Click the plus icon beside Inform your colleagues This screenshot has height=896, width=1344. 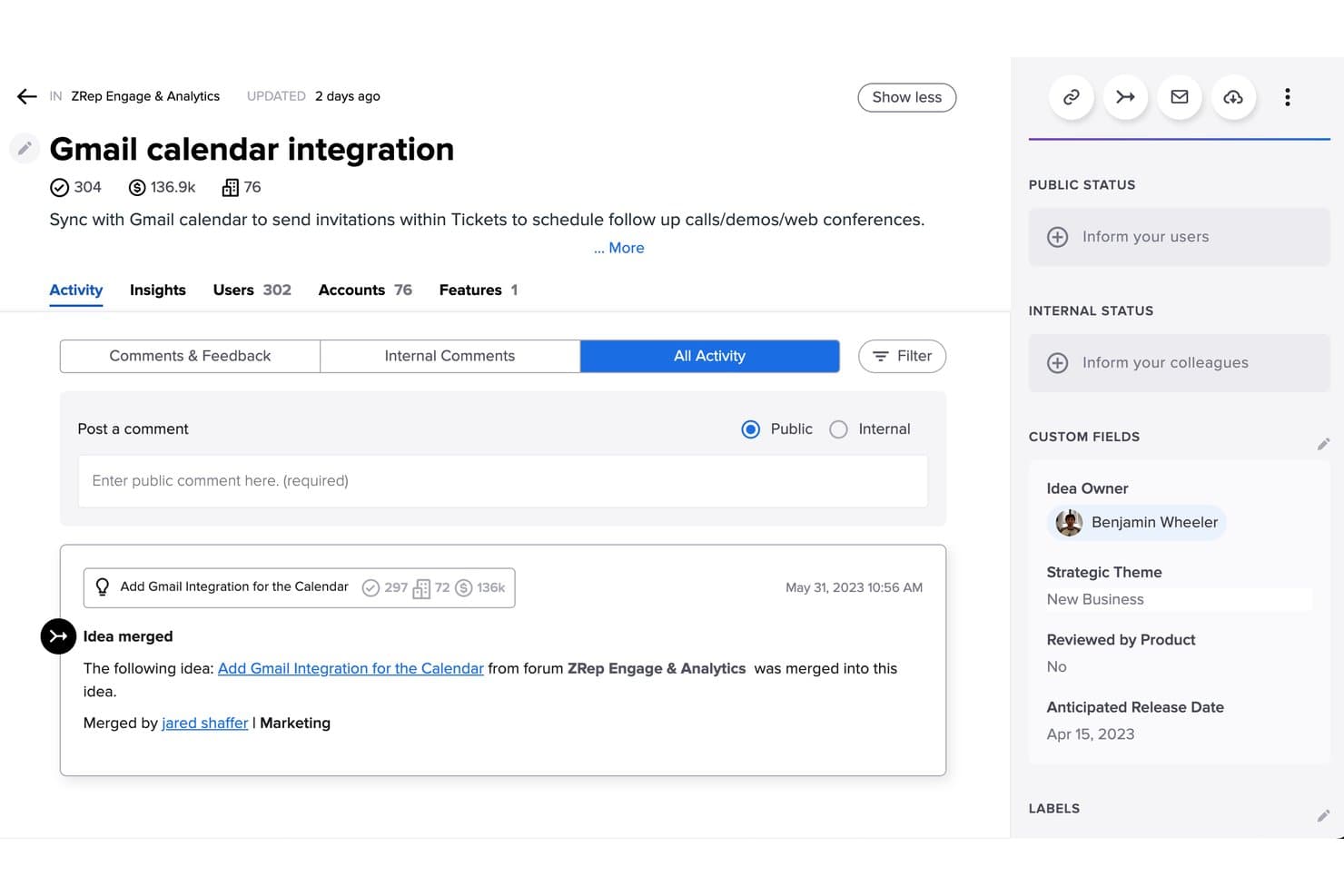pos(1057,363)
